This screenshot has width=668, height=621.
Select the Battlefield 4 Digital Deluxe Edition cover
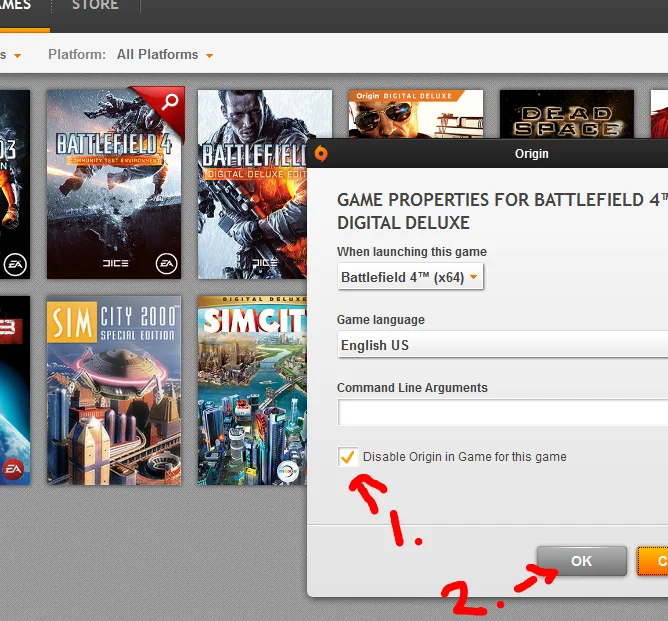(252, 184)
